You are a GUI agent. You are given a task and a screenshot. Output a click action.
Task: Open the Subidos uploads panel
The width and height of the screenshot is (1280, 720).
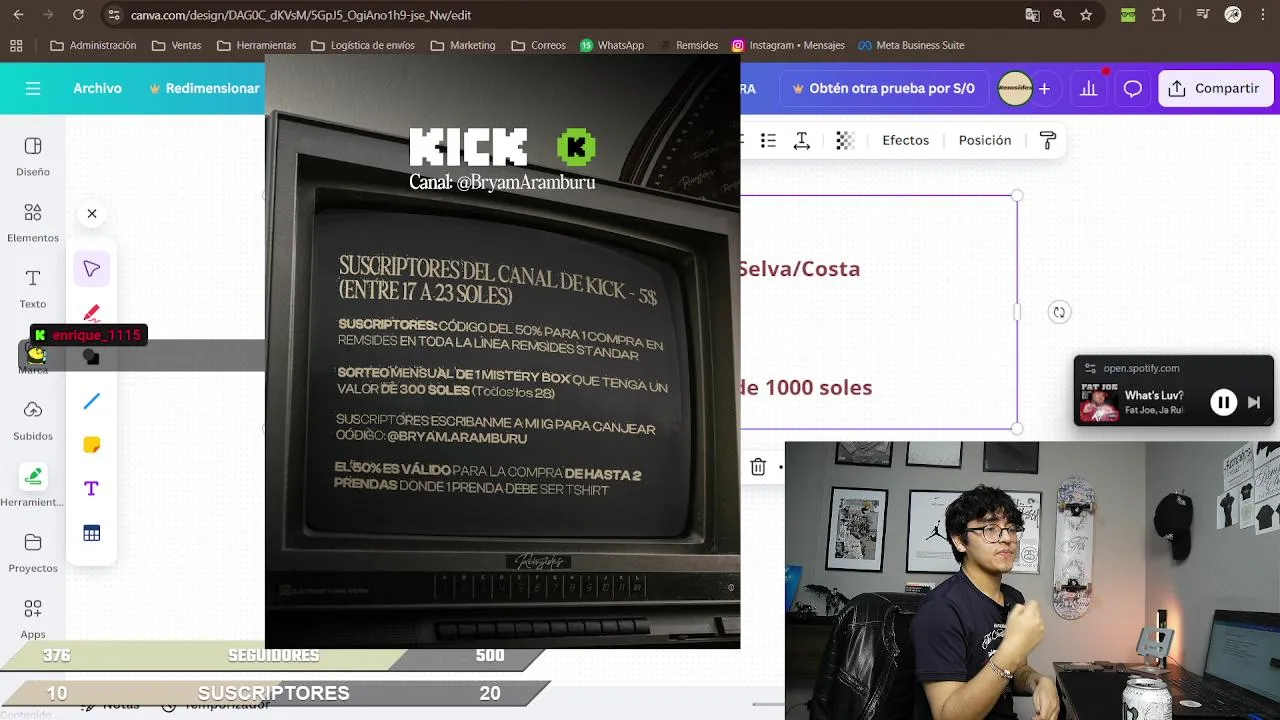(x=33, y=421)
